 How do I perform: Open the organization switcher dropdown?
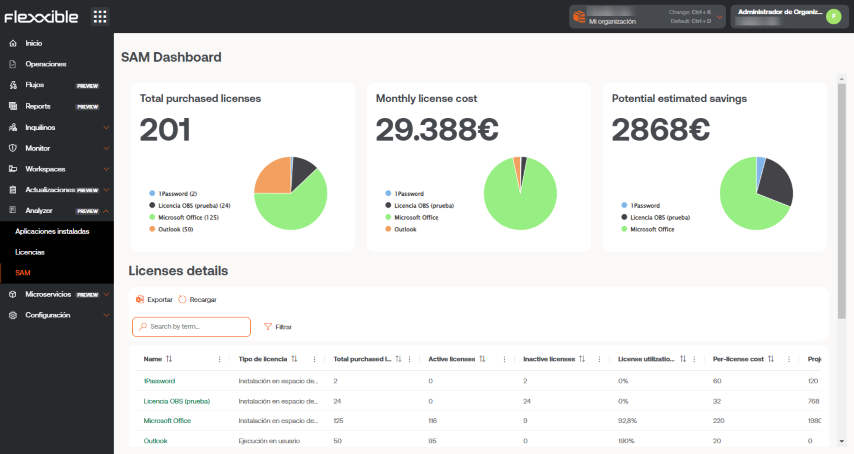pos(719,17)
